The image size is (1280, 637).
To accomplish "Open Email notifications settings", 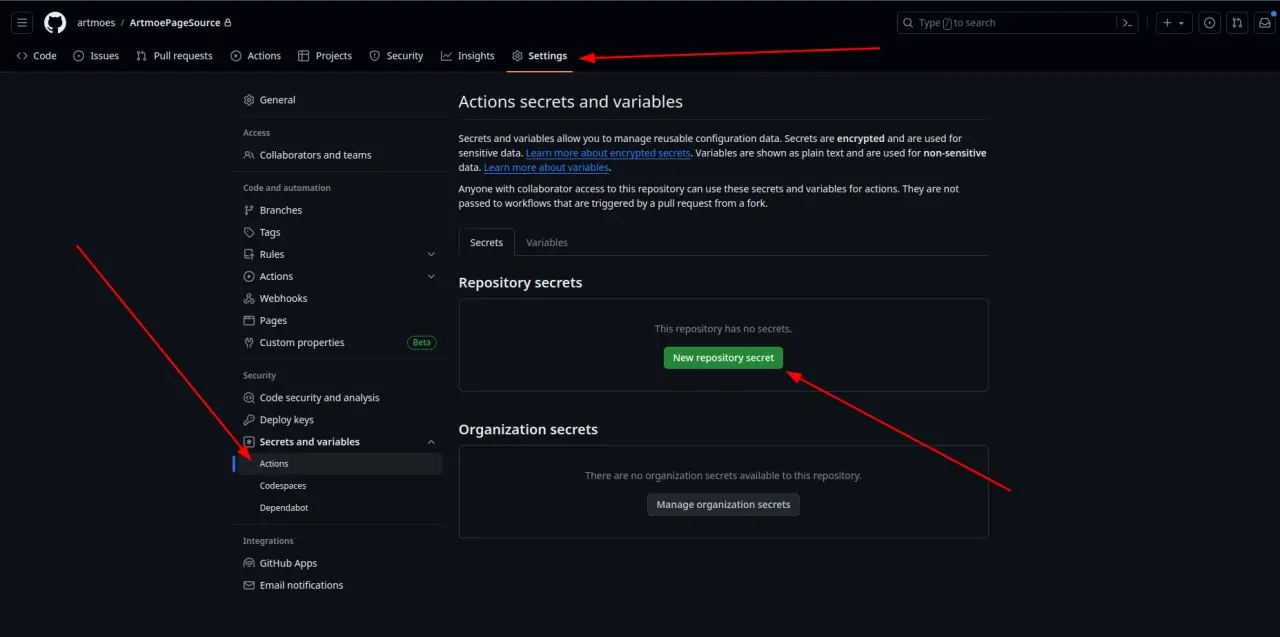I will [301, 585].
